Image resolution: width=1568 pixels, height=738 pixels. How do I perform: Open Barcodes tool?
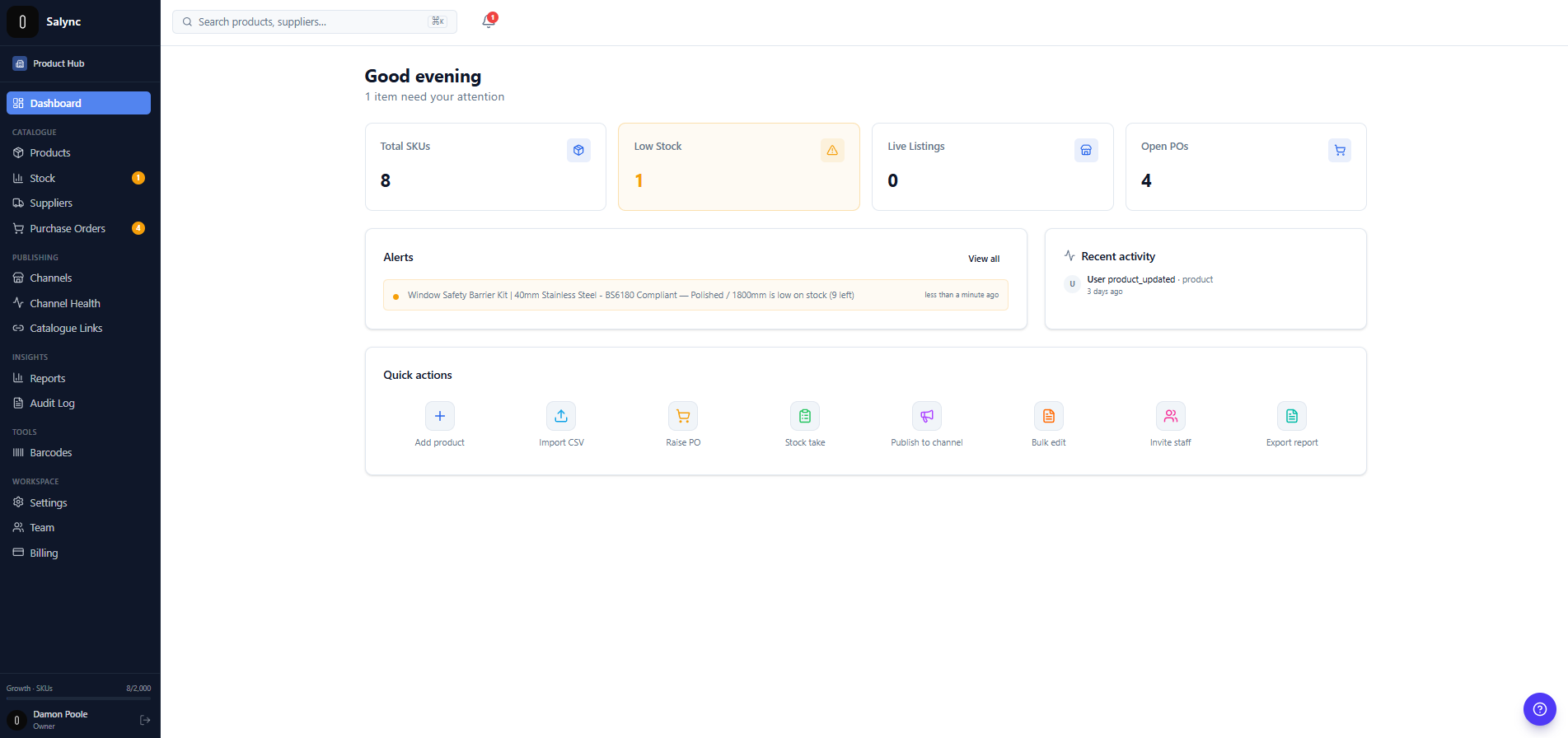pos(78,452)
